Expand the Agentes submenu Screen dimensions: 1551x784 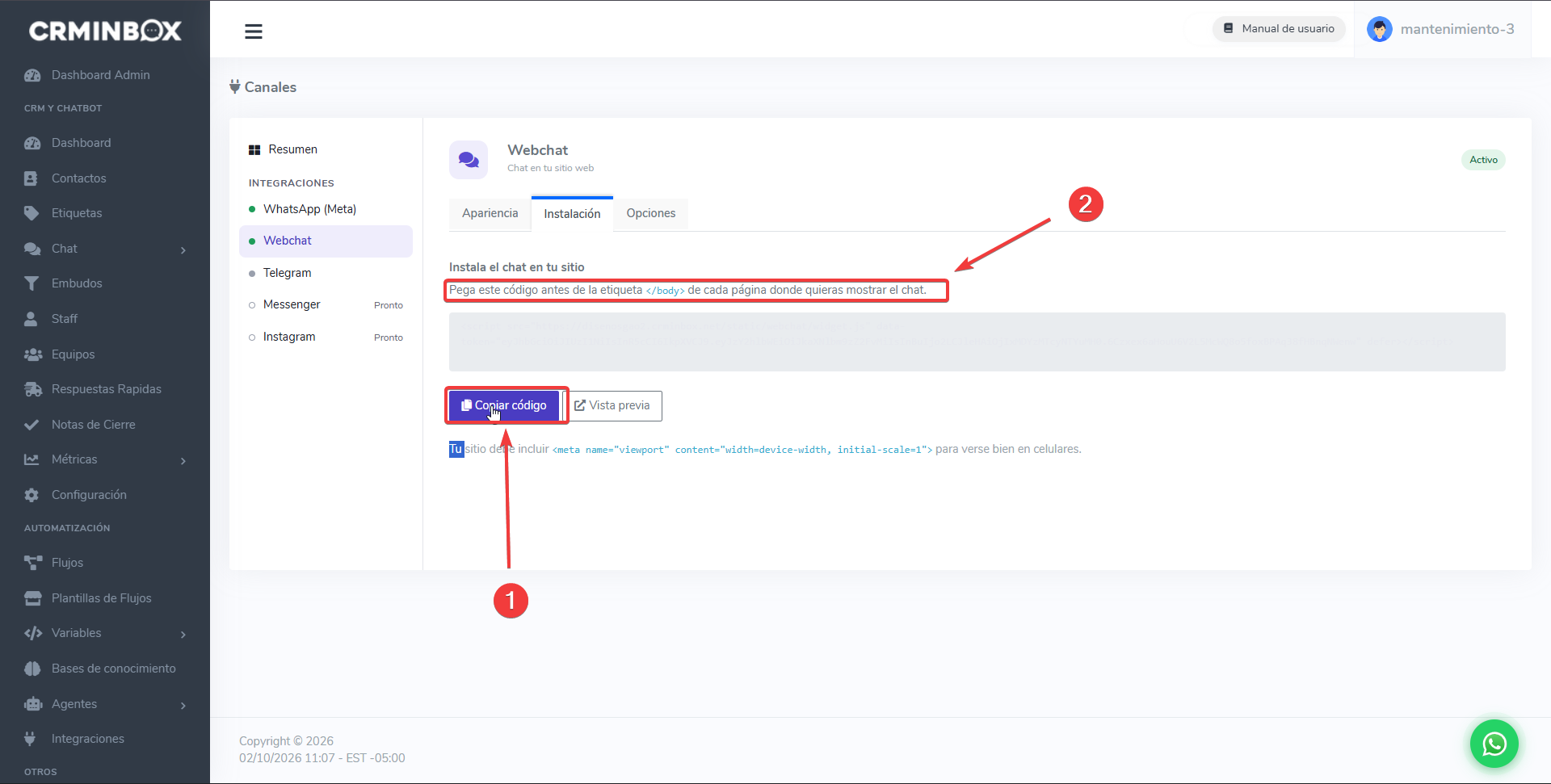[x=105, y=704]
